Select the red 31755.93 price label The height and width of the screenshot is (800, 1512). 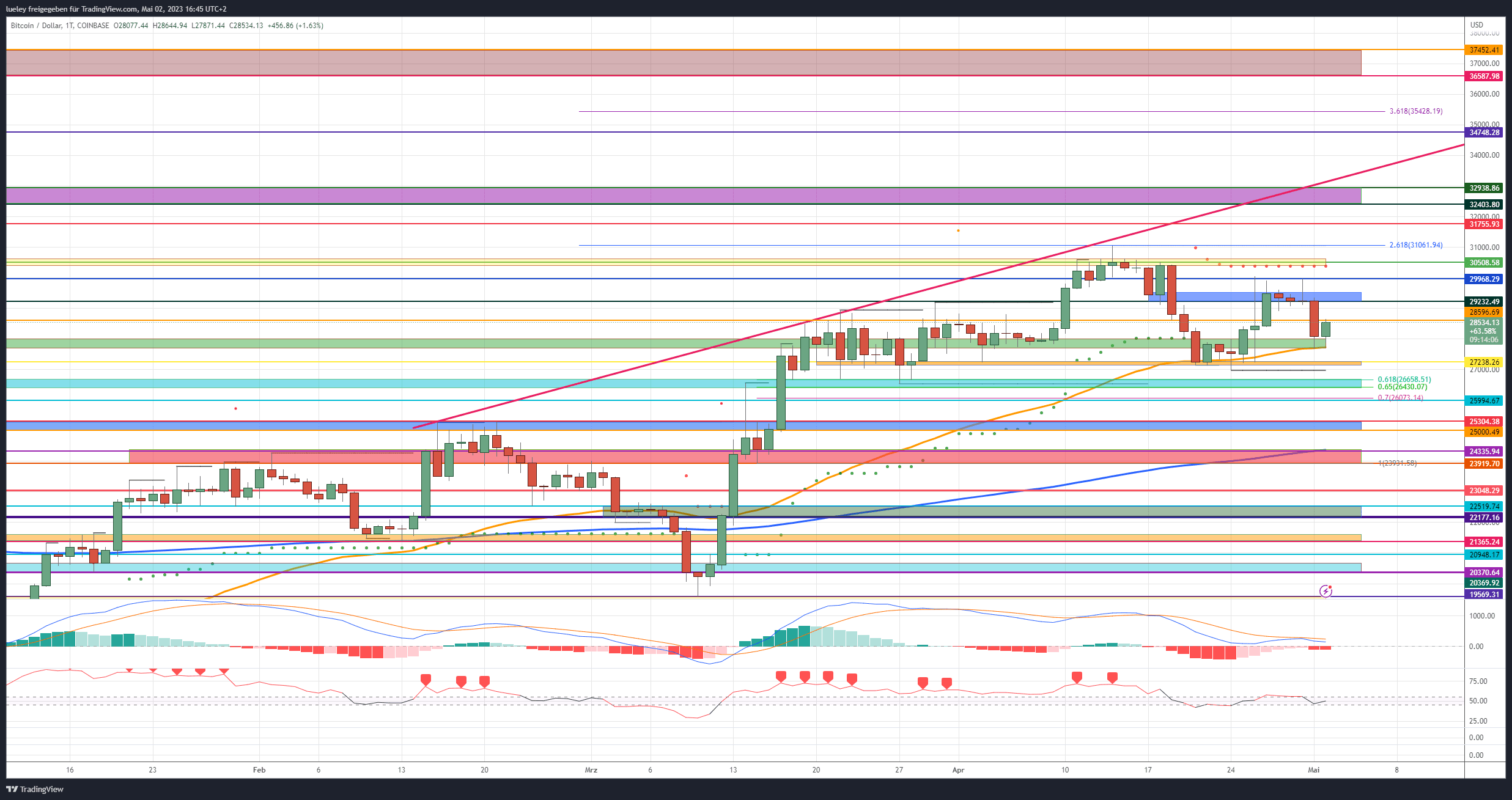point(1484,224)
